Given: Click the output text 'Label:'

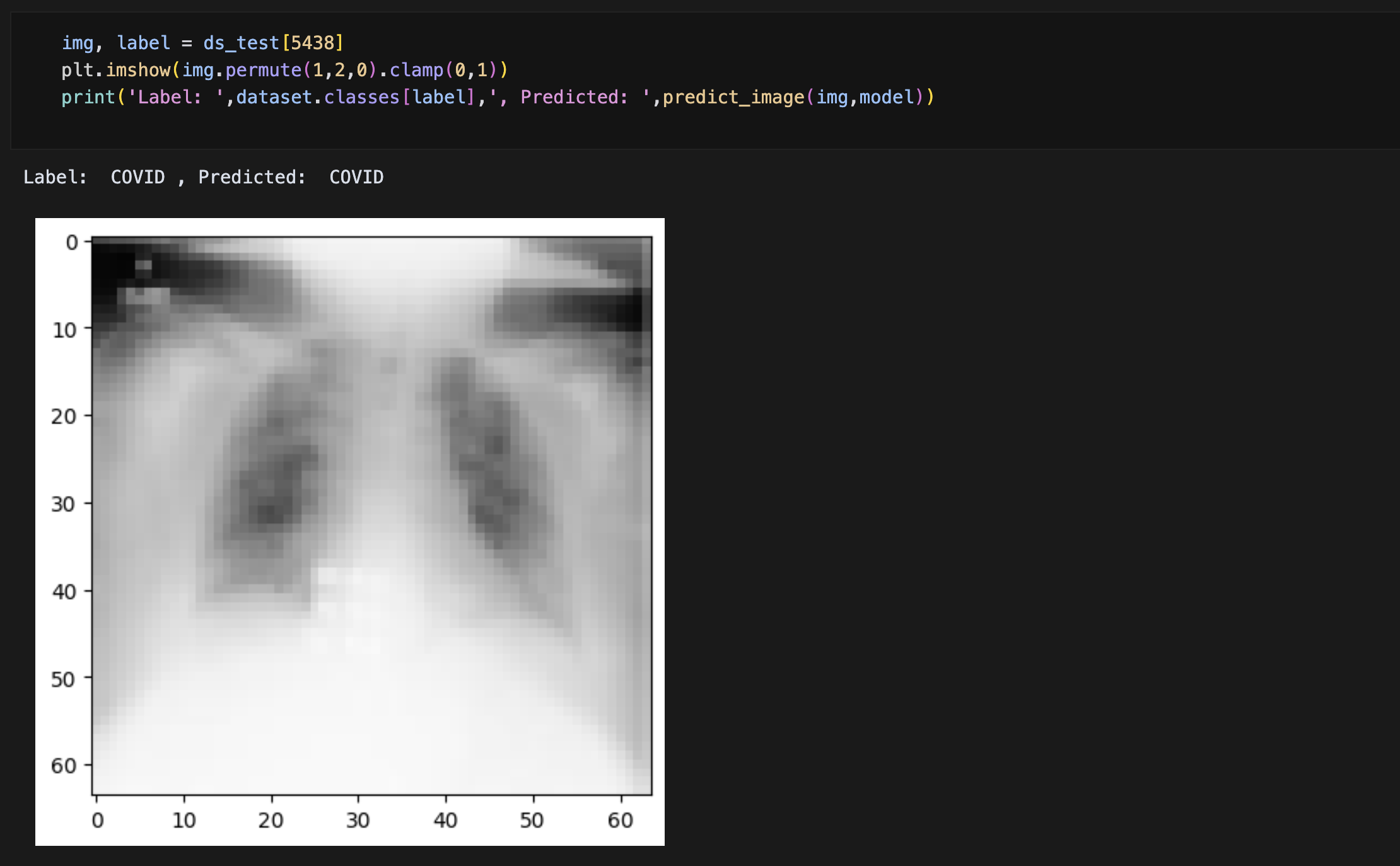Looking at the screenshot, I should pos(55,177).
